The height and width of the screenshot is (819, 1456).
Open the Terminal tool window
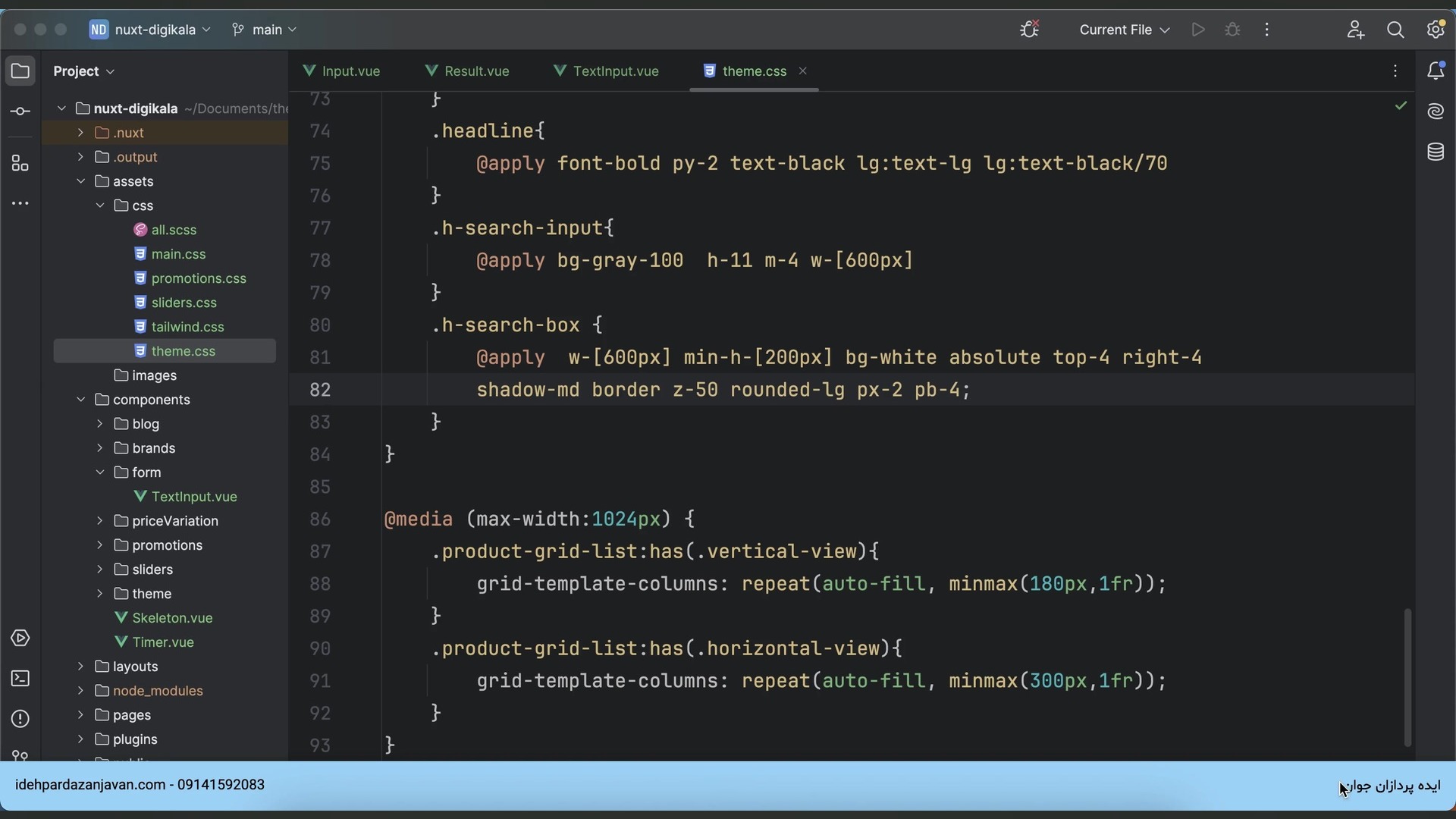(x=20, y=679)
